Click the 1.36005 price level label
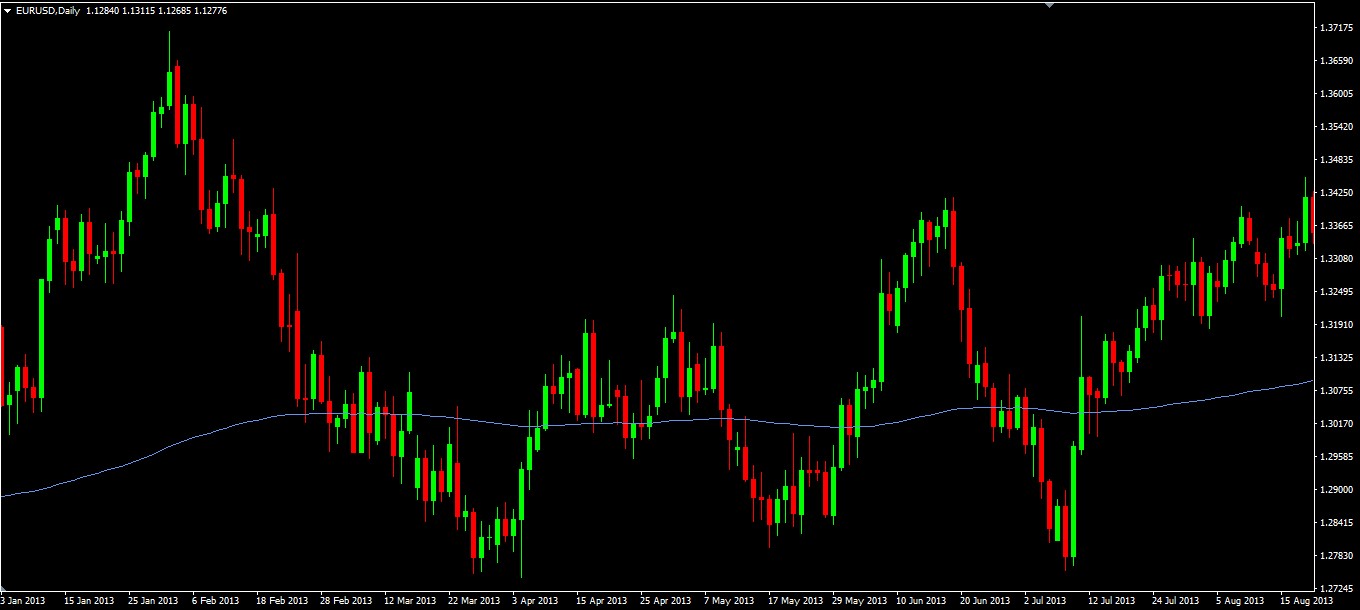 (x=1336, y=94)
